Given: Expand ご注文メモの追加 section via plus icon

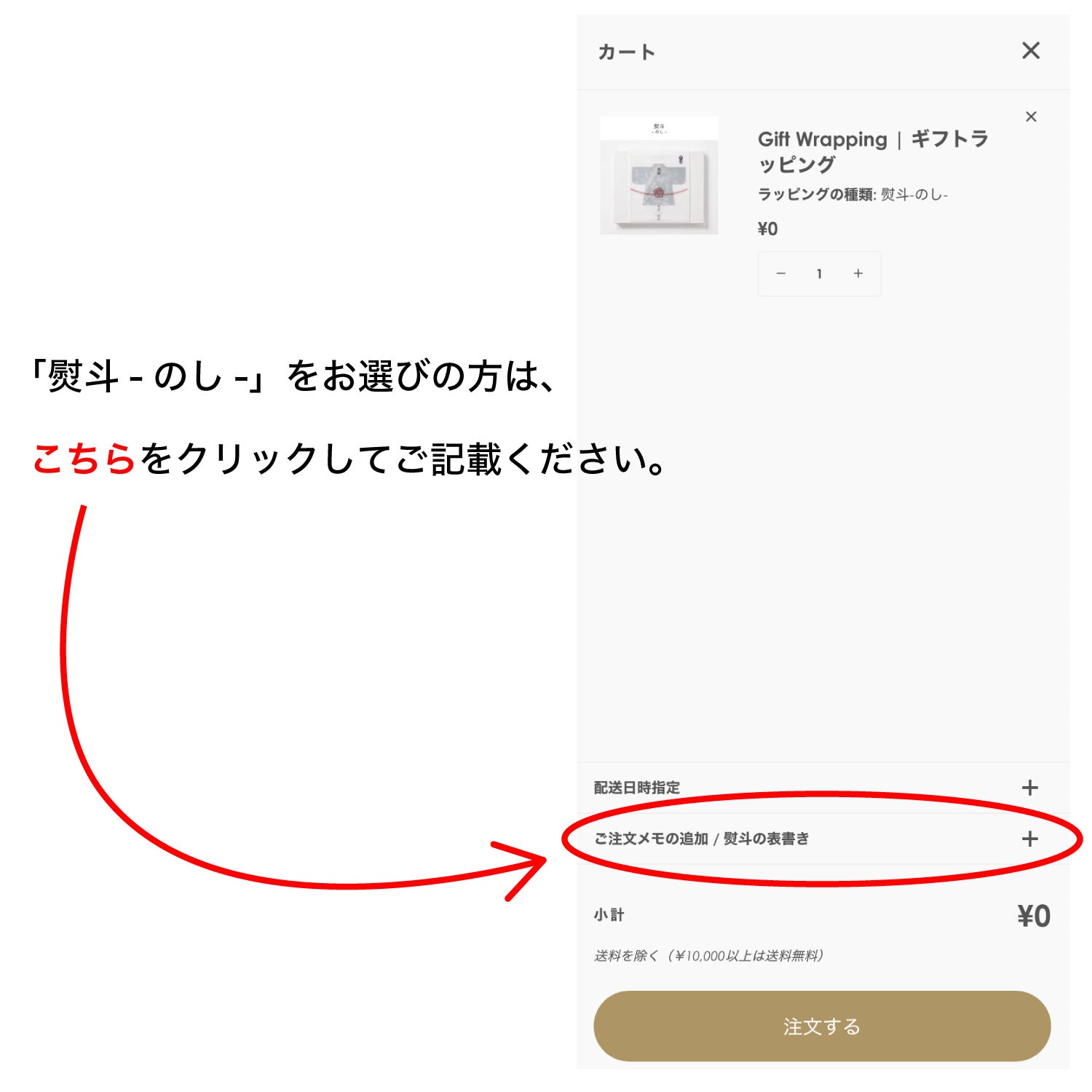Looking at the screenshot, I should click(1029, 839).
